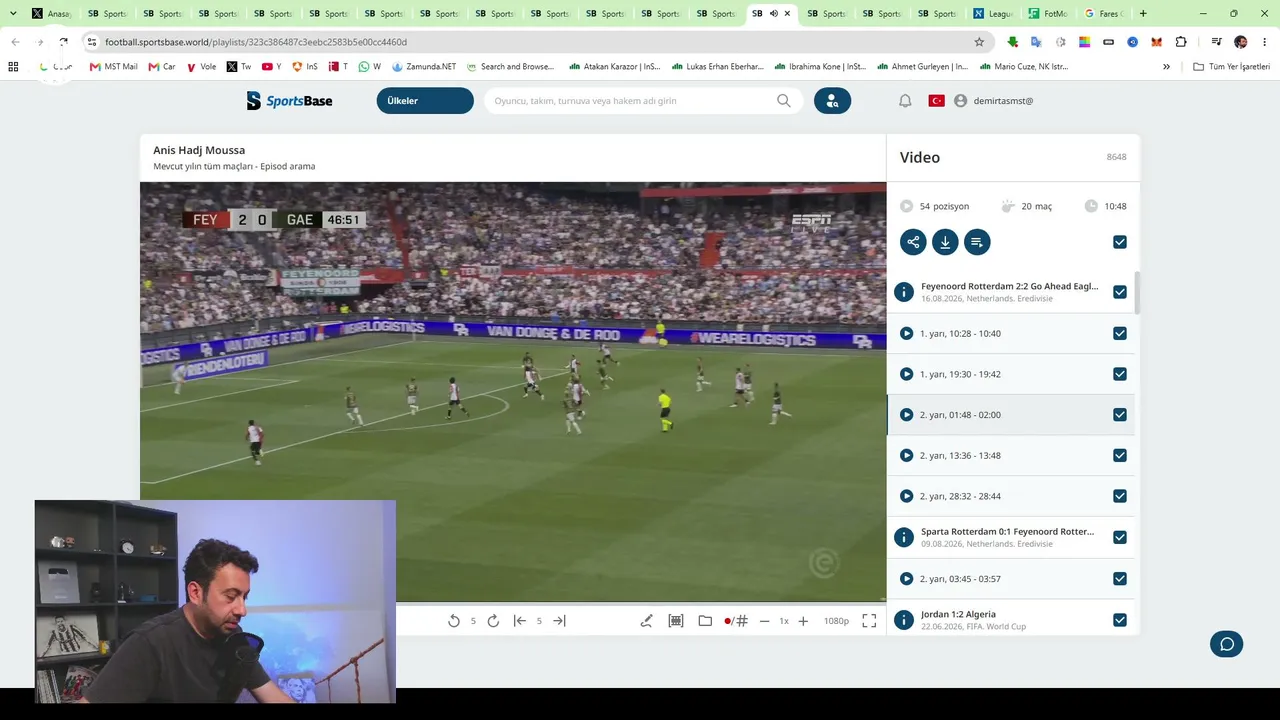
Task: Switch to the League browser tab
Action: [992, 14]
